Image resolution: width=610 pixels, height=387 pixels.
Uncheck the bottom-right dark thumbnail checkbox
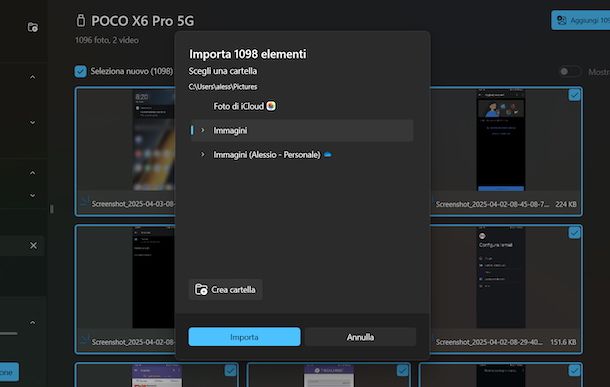pyautogui.click(x=574, y=371)
